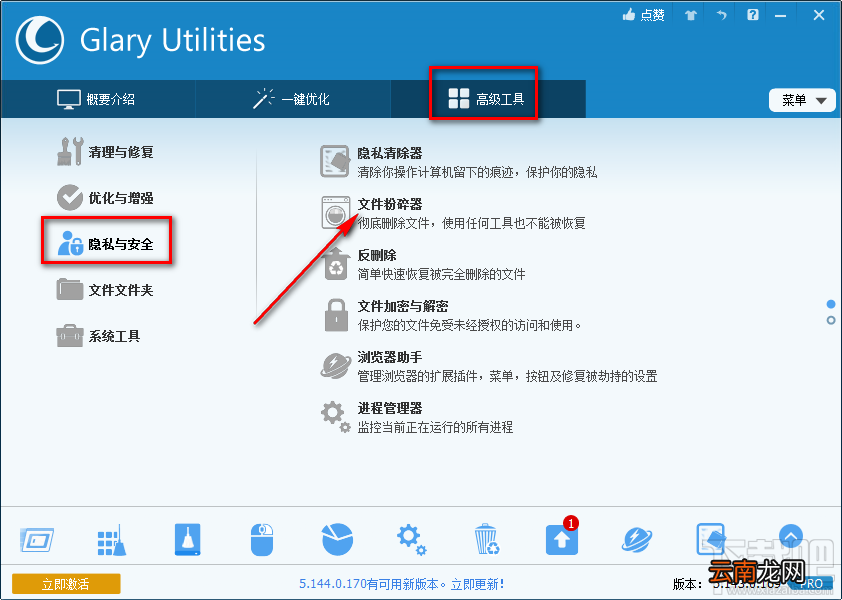Select the 优化与增强 category

point(105,198)
